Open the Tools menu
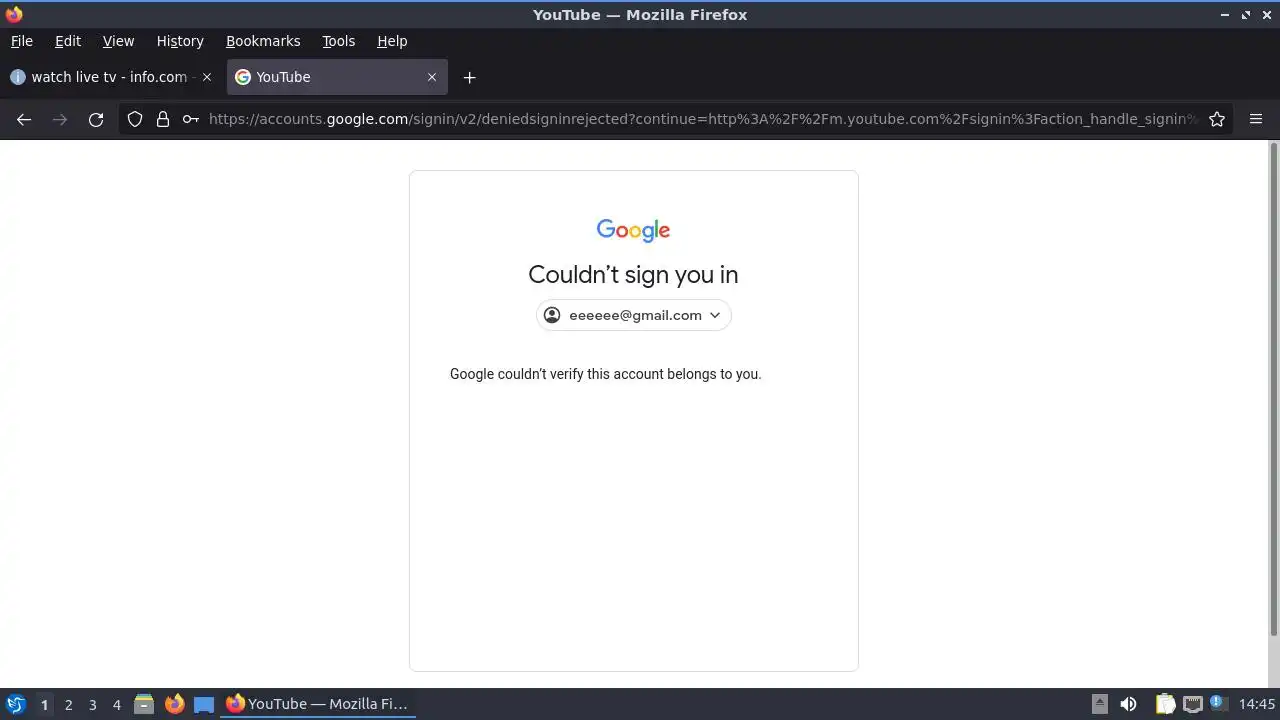 [x=338, y=41]
